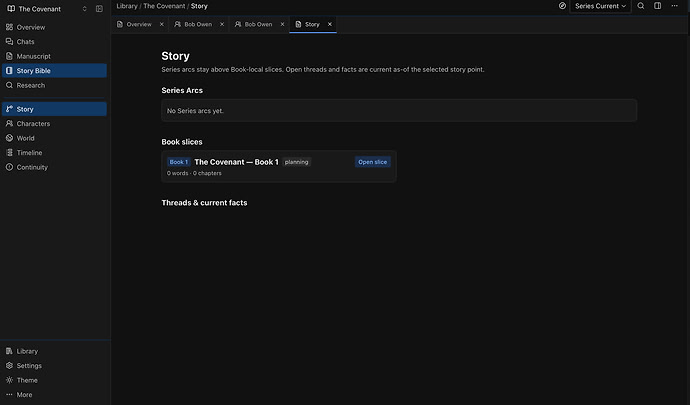
Task: Click the No Series arcs yet box
Action: 399,110
